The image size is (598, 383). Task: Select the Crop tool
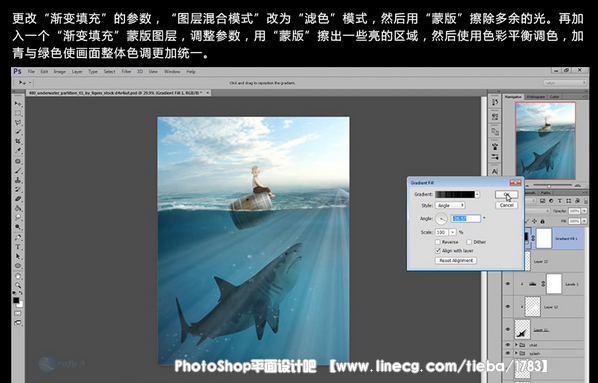click(x=18, y=142)
